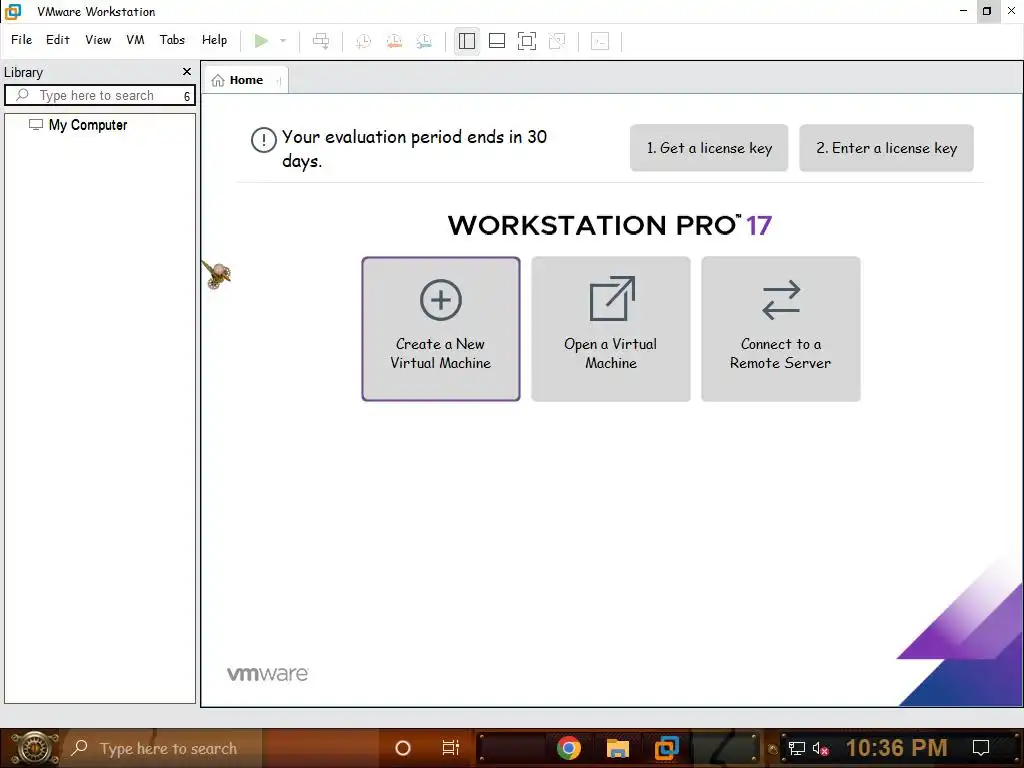Click the green Power On play icon
Viewport: 1024px width, 768px height.
click(x=261, y=41)
